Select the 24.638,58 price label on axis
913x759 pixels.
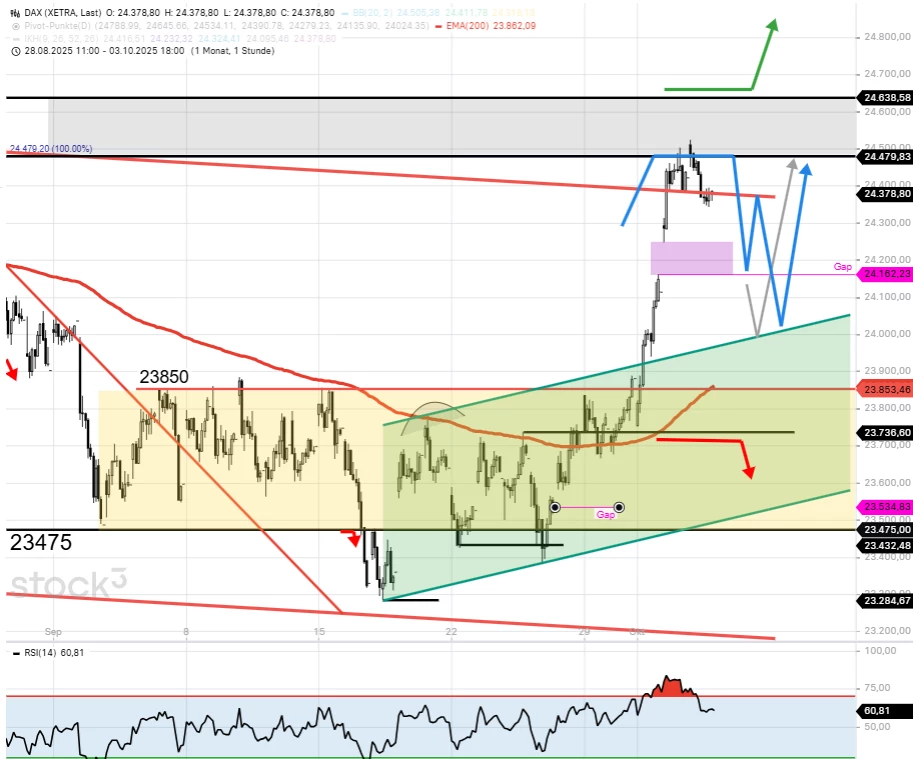(x=884, y=97)
